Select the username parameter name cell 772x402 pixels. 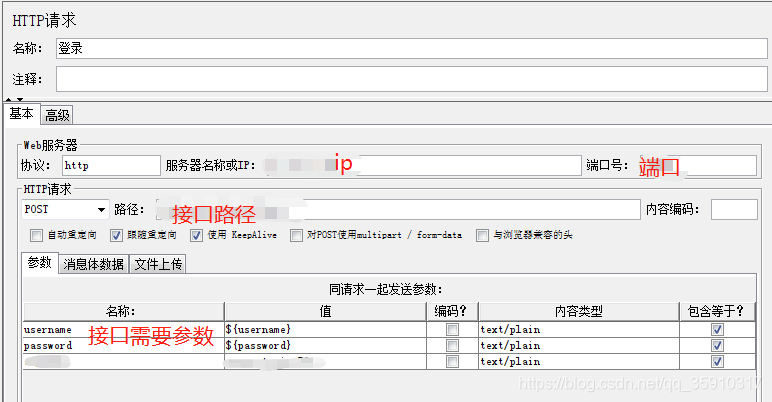coord(123,330)
